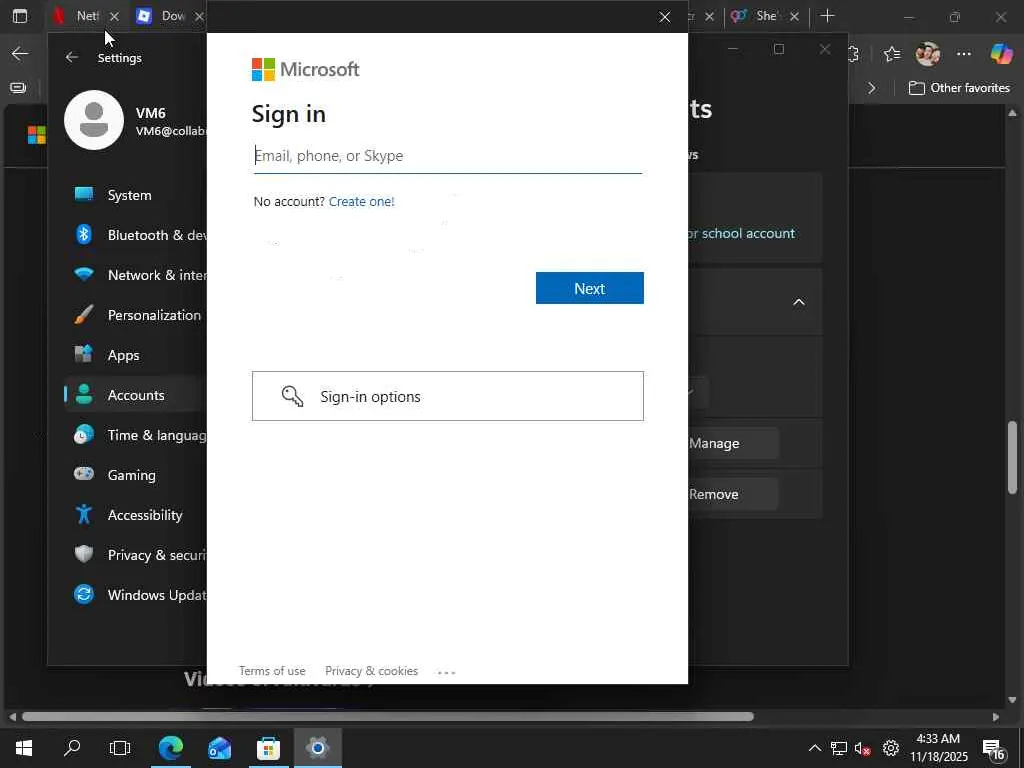Click the Manage button in Settings

tap(733, 443)
